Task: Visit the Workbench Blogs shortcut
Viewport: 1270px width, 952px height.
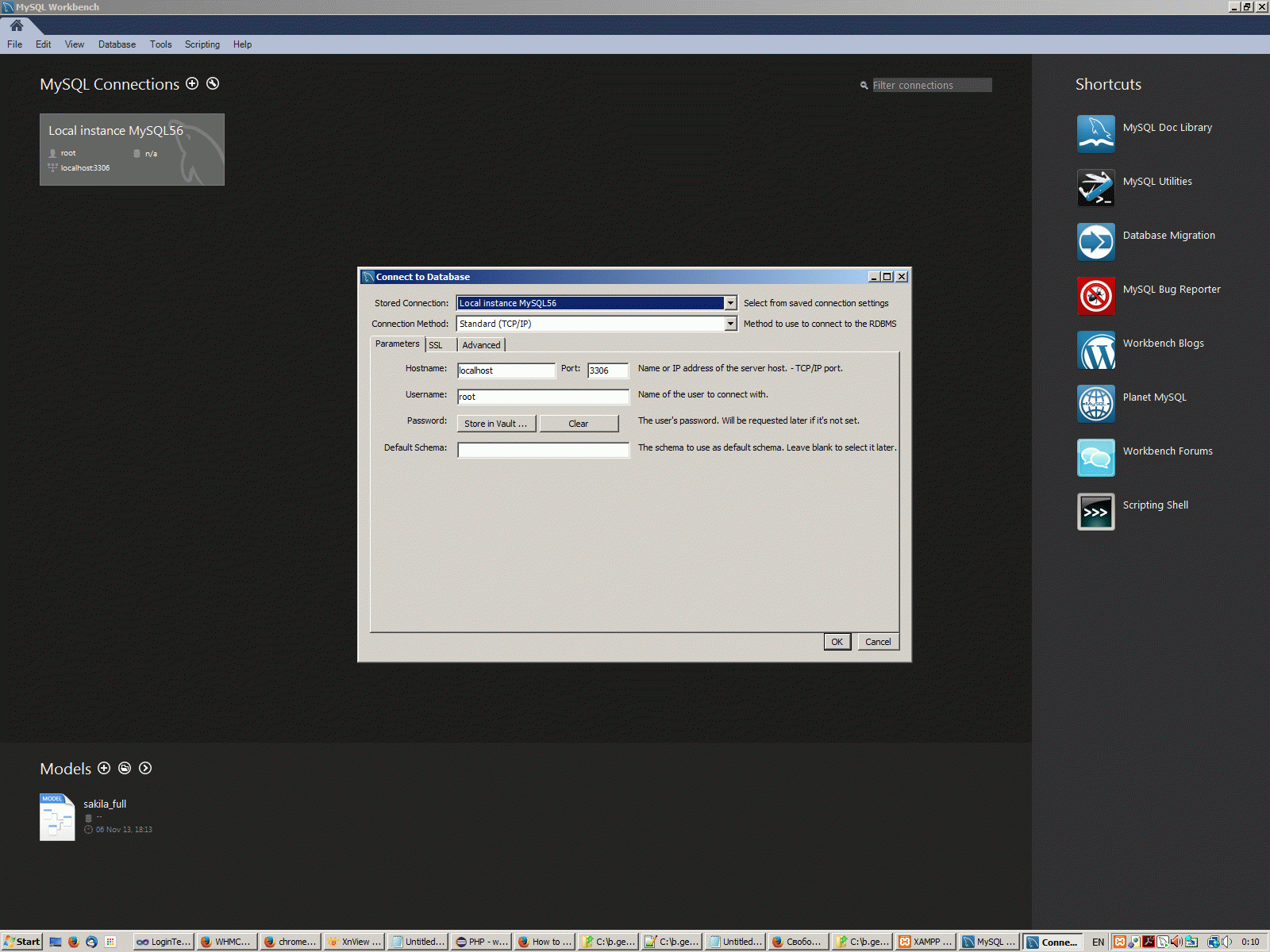Action: point(1096,350)
